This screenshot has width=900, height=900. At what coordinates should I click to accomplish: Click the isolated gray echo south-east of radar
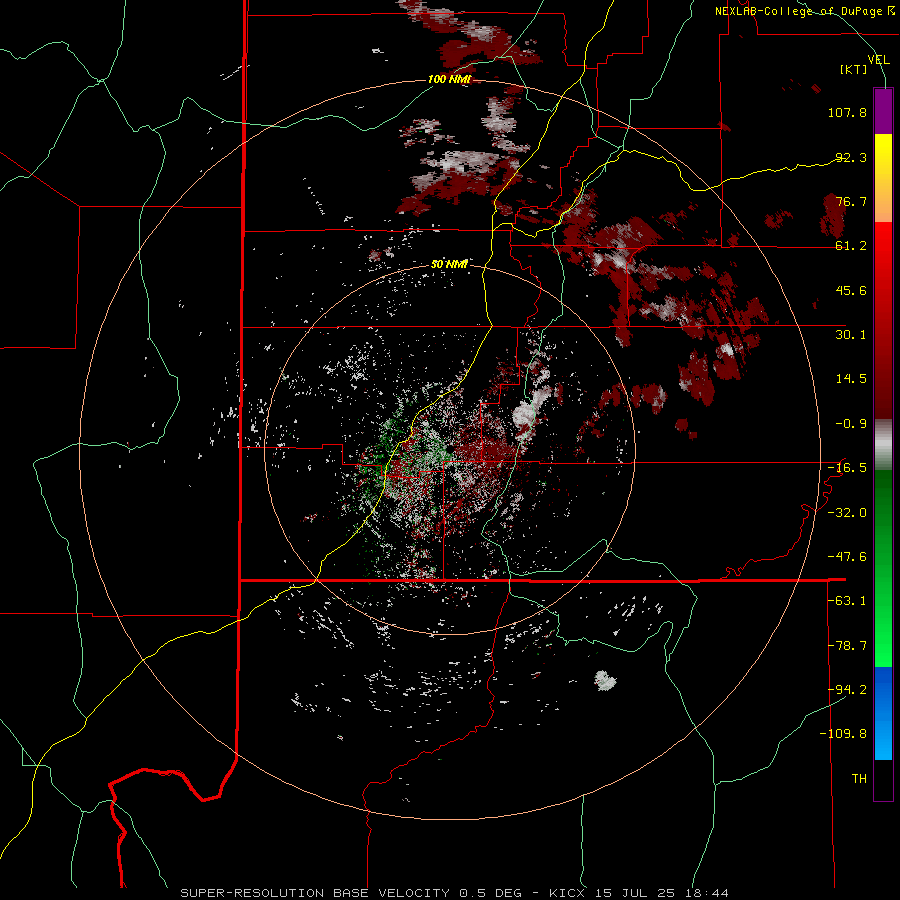[605, 680]
